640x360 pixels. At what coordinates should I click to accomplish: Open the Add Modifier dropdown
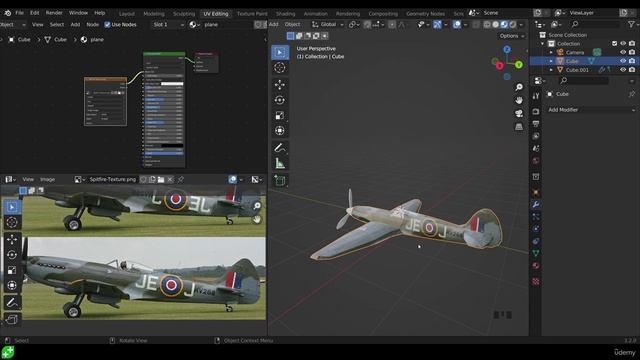pos(591,110)
